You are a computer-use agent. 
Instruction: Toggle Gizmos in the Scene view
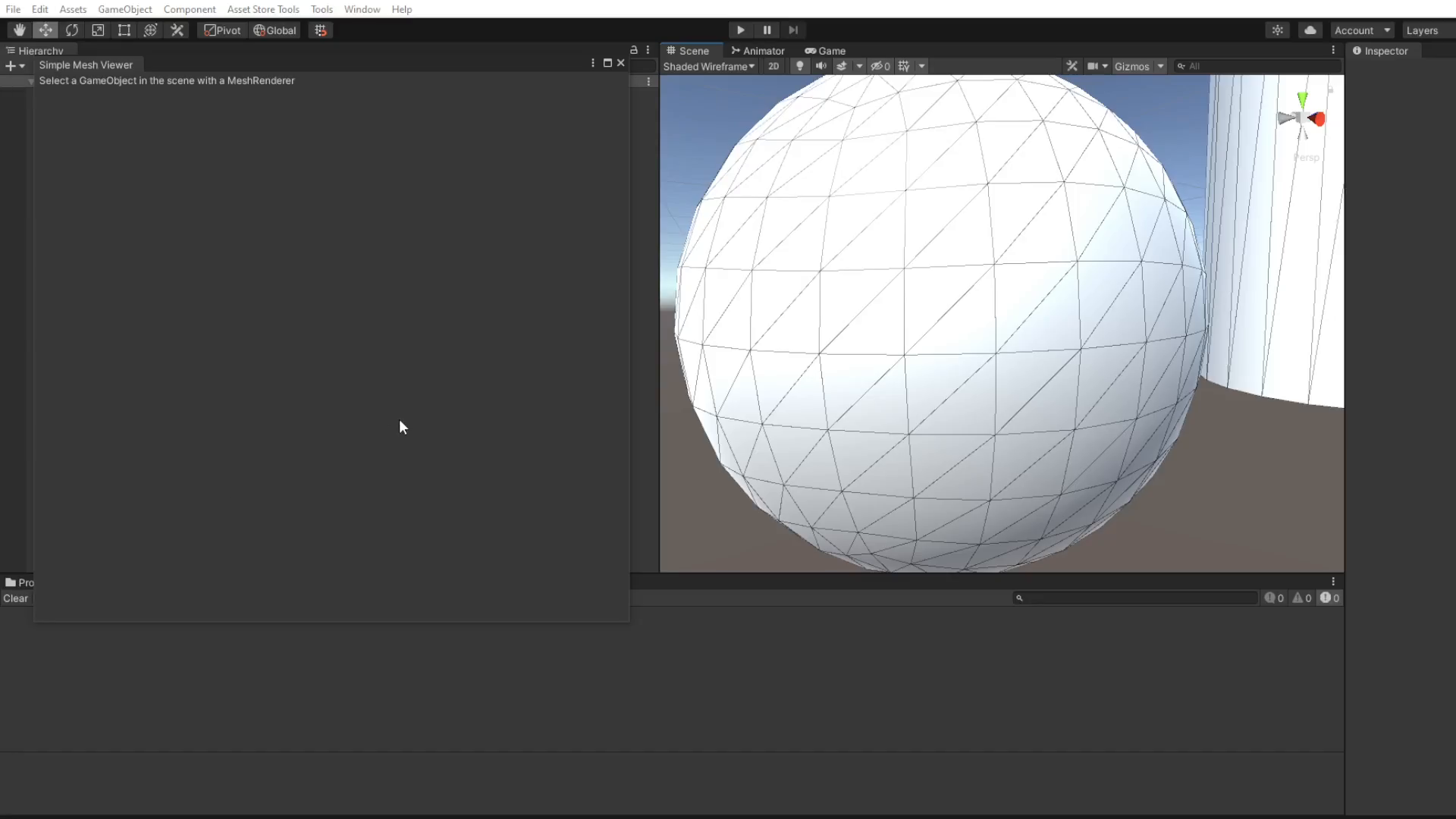[x=1131, y=67]
